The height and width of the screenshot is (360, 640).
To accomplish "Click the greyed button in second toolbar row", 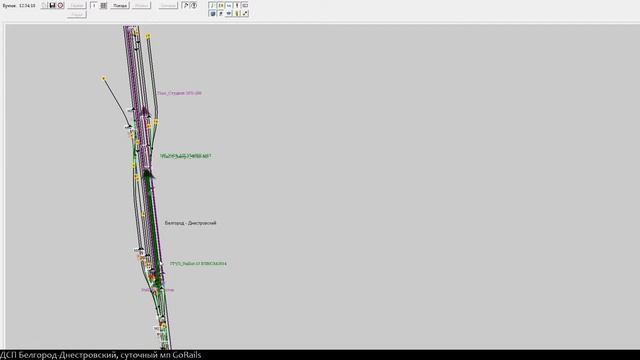I will click(76, 15).
